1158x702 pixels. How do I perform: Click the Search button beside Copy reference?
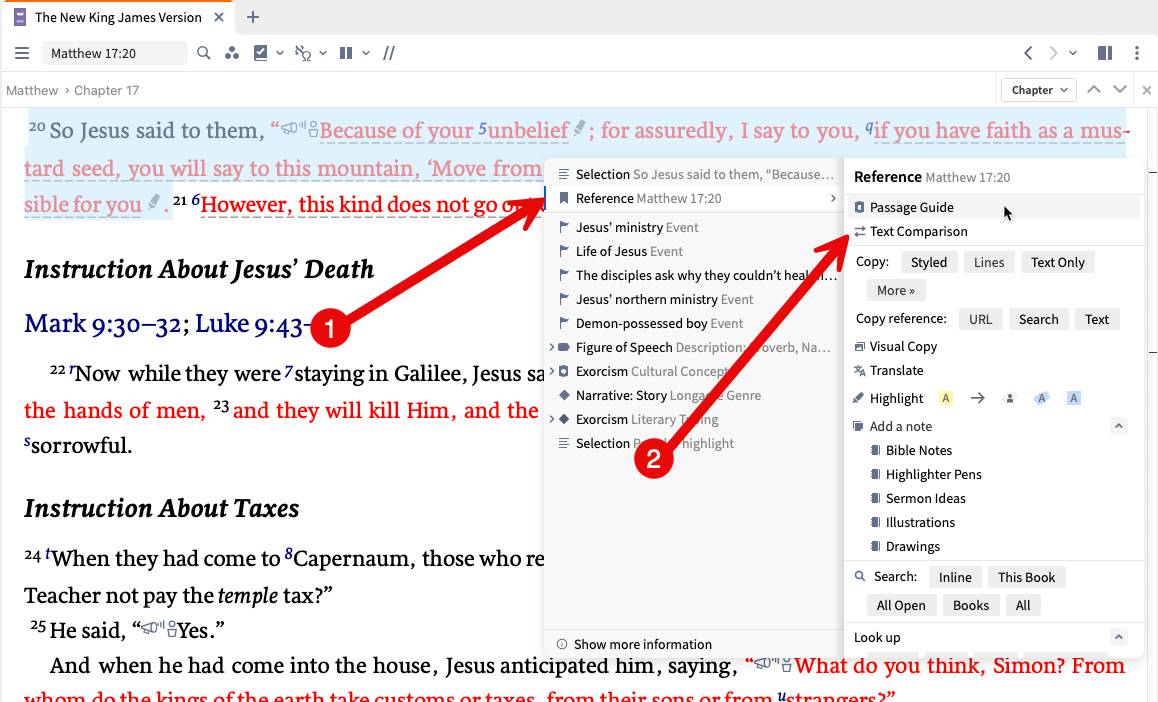click(x=1038, y=319)
